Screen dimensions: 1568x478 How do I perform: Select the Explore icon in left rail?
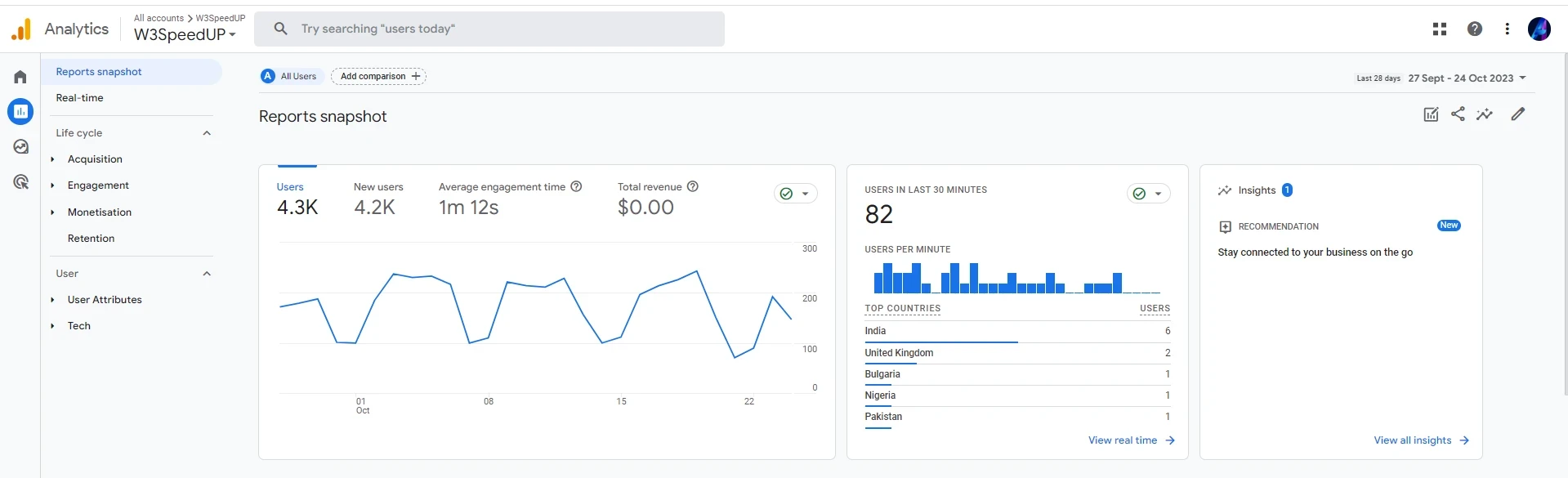[x=20, y=147]
